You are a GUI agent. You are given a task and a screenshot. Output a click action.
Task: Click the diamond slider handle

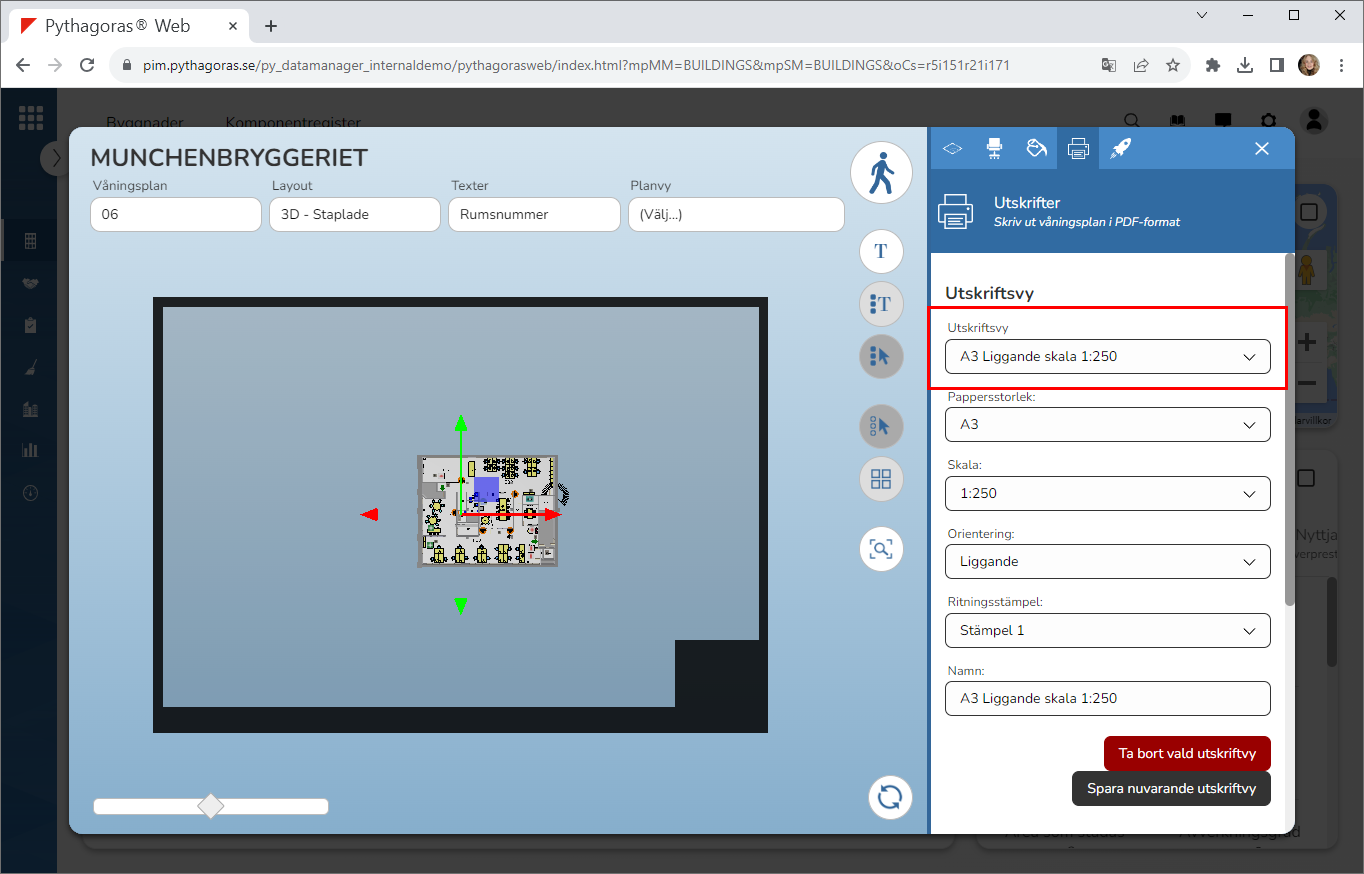[211, 806]
